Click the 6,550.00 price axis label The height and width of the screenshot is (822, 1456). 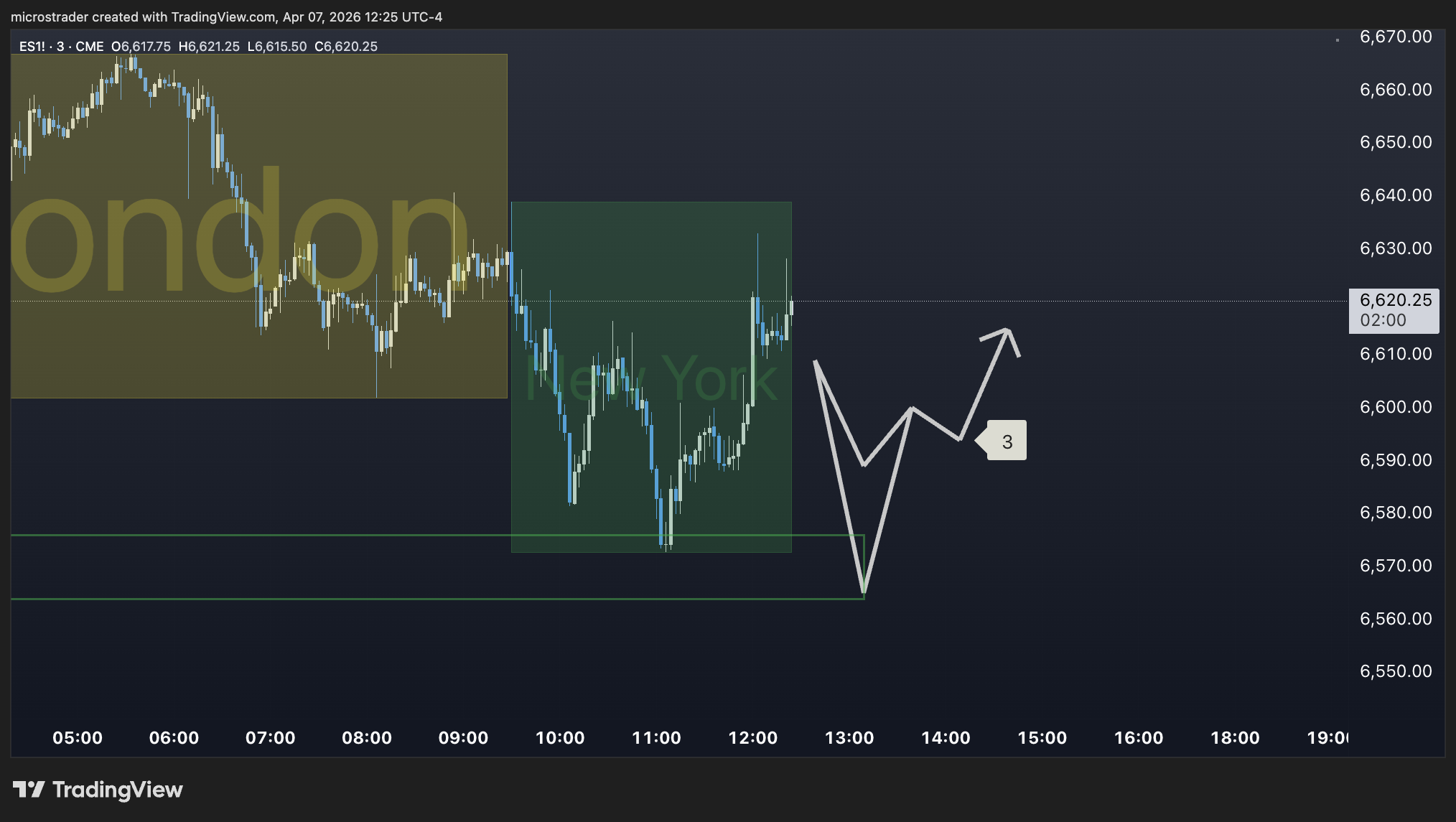(x=1396, y=671)
